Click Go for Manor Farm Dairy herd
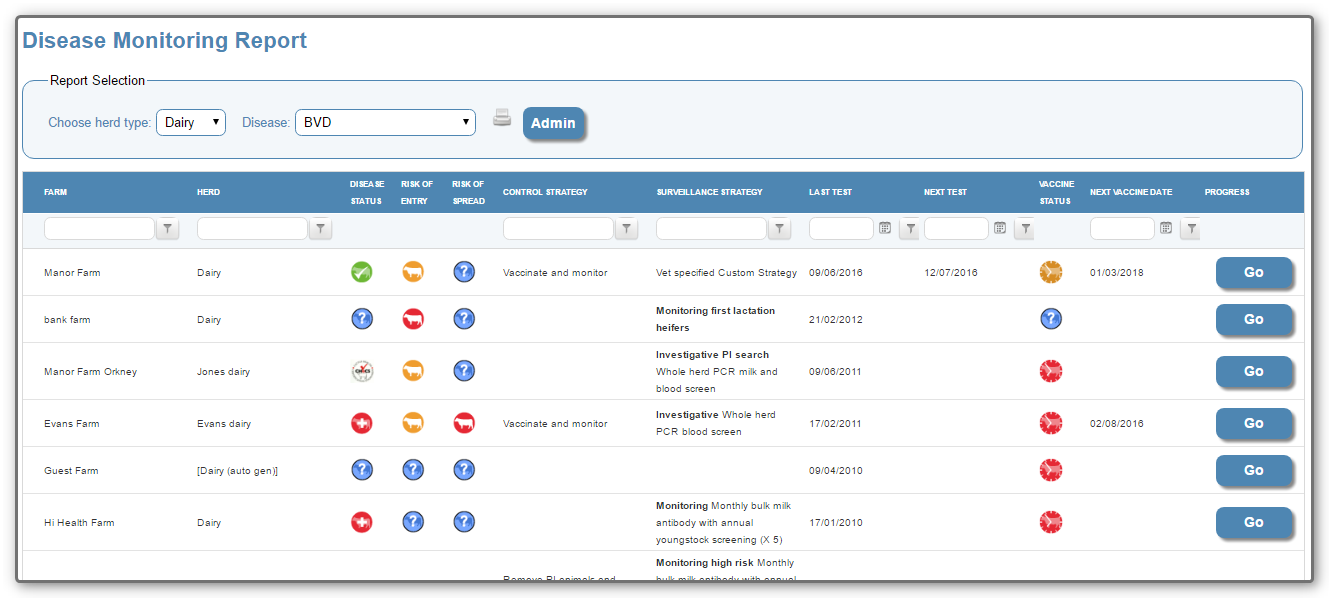Screen dimensions: 1329x598 1254,272
